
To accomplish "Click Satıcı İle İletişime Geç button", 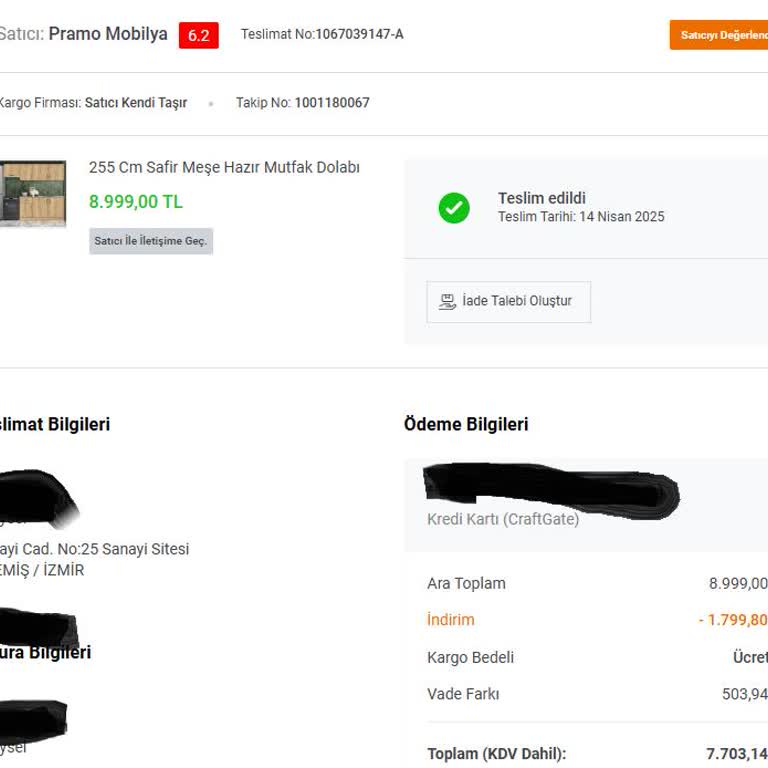I will [x=151, y=241].
